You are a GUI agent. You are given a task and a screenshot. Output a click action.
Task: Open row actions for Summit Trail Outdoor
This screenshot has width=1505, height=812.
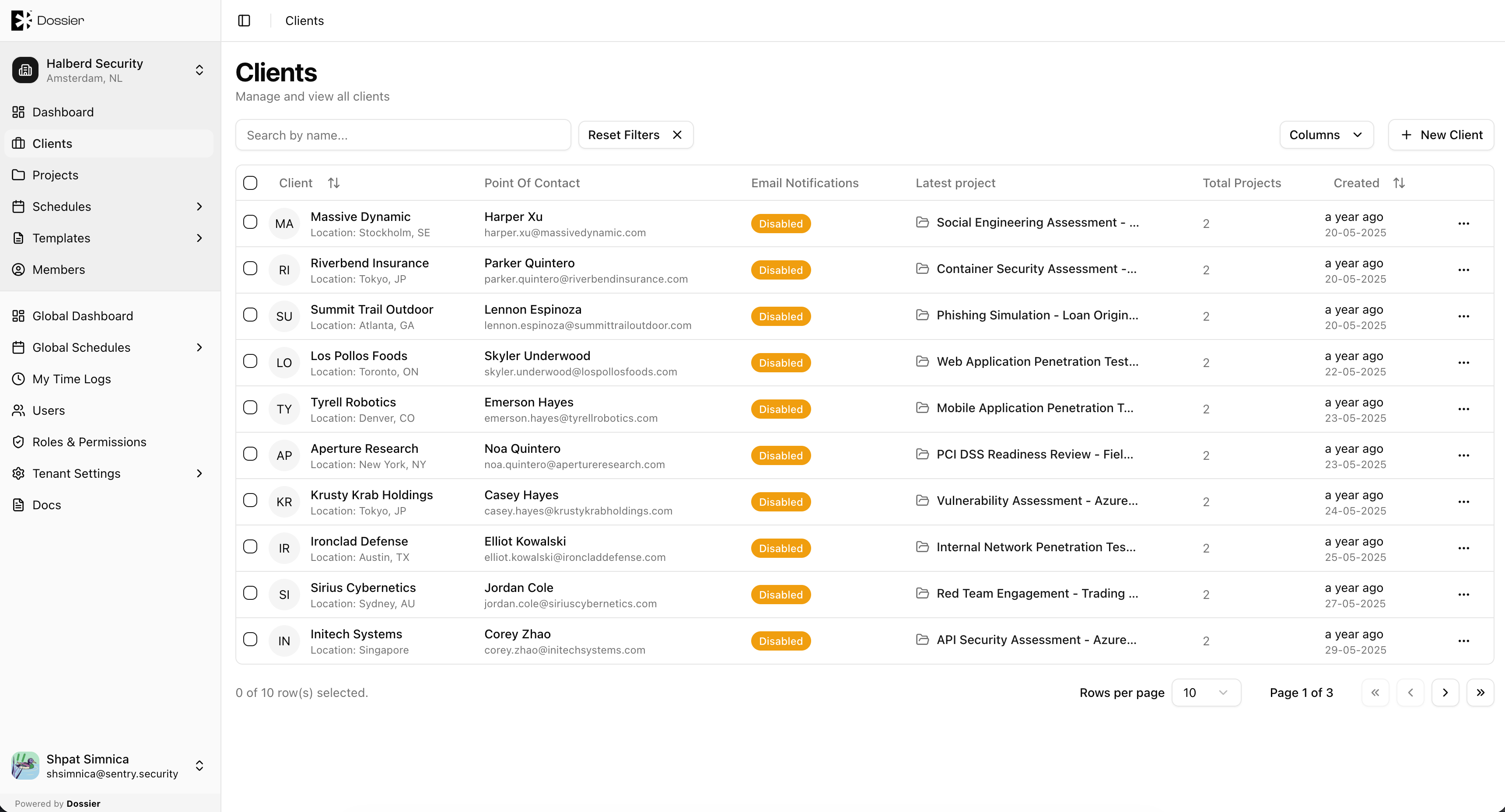coord(1463,317)
